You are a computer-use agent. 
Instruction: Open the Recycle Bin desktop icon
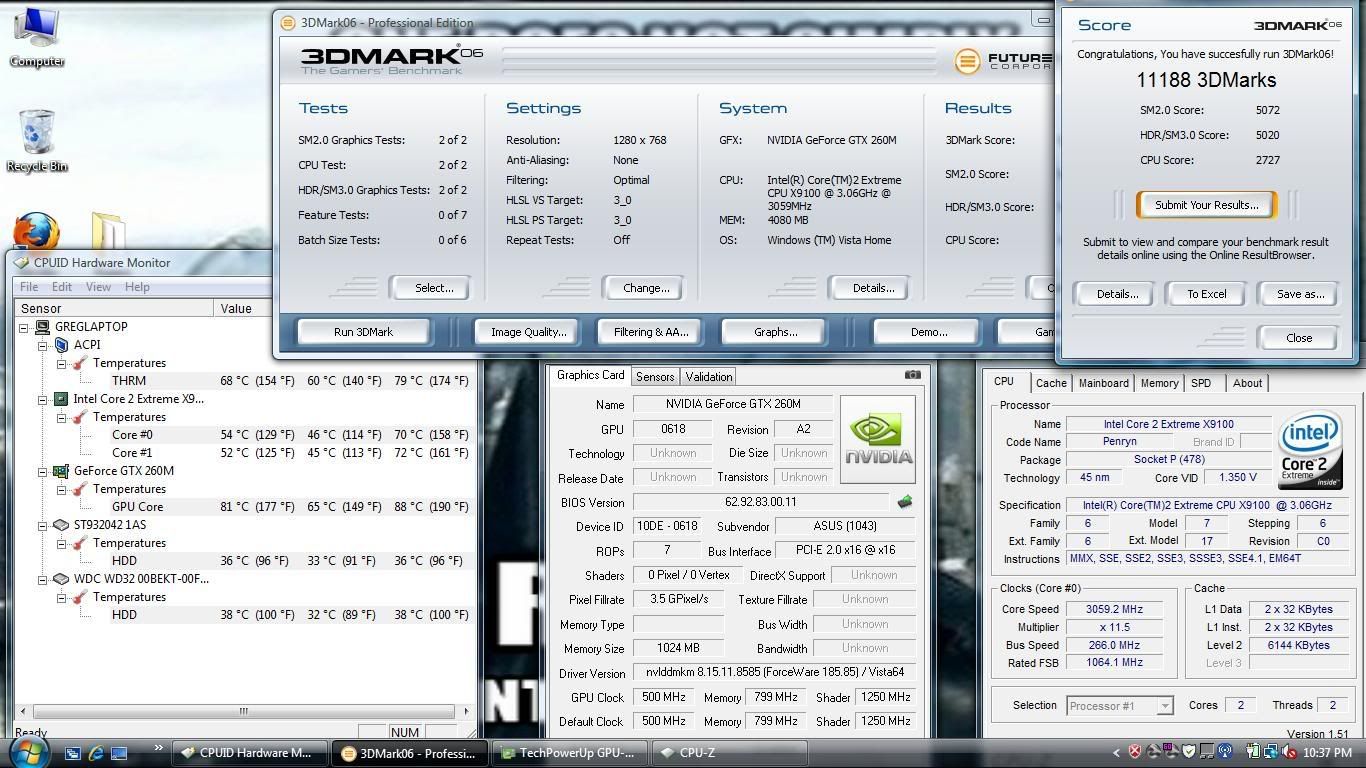[x=36, y=141]
